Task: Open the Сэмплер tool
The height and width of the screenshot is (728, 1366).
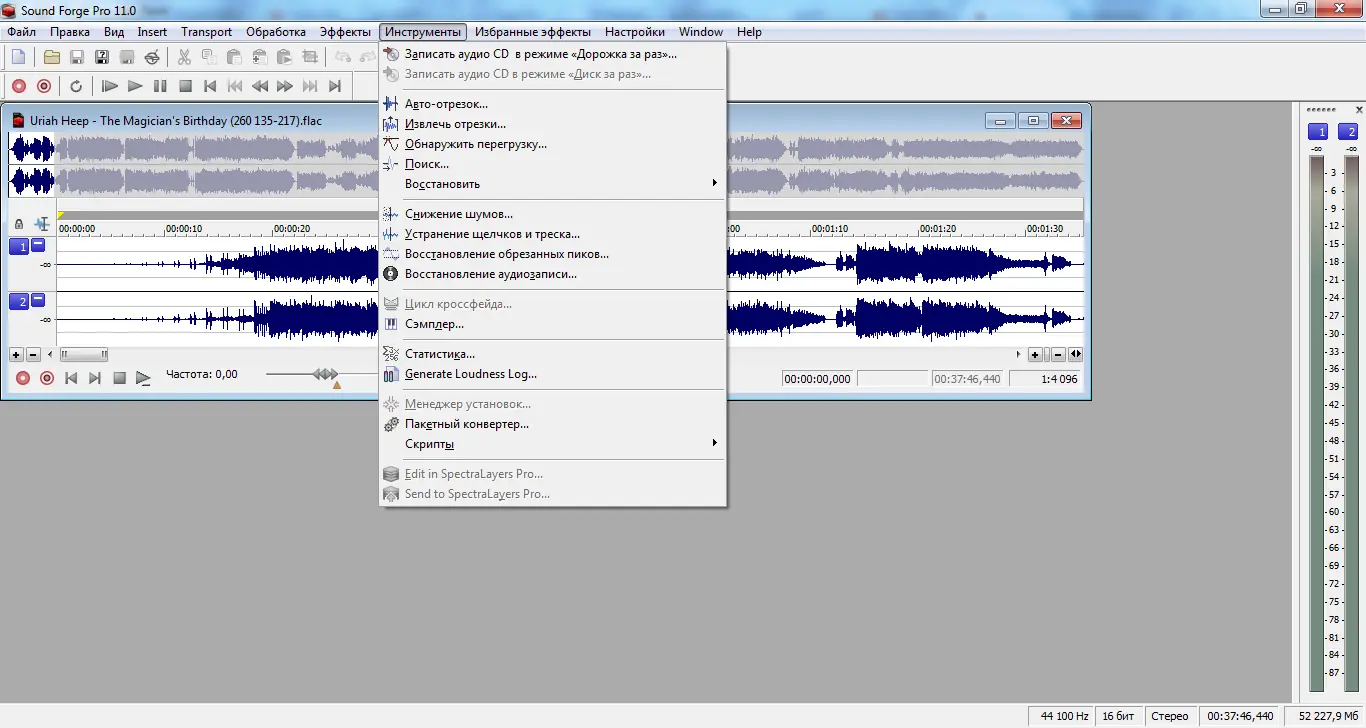Action: [553, 324]
